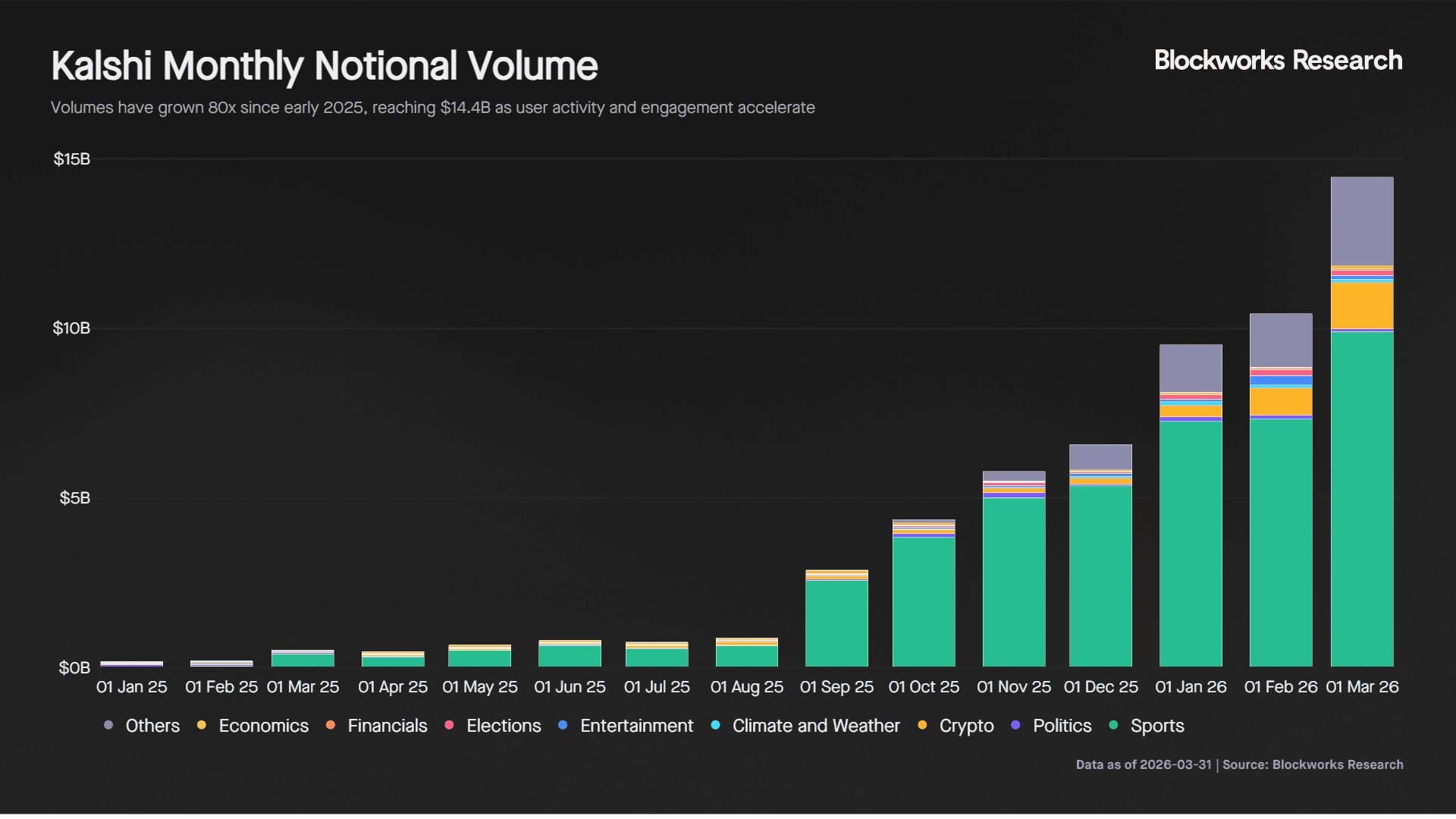Click the green Sports color swatch
Image resolution: width=1456 pixels, height=819 pixels.
click(1112, 726)
